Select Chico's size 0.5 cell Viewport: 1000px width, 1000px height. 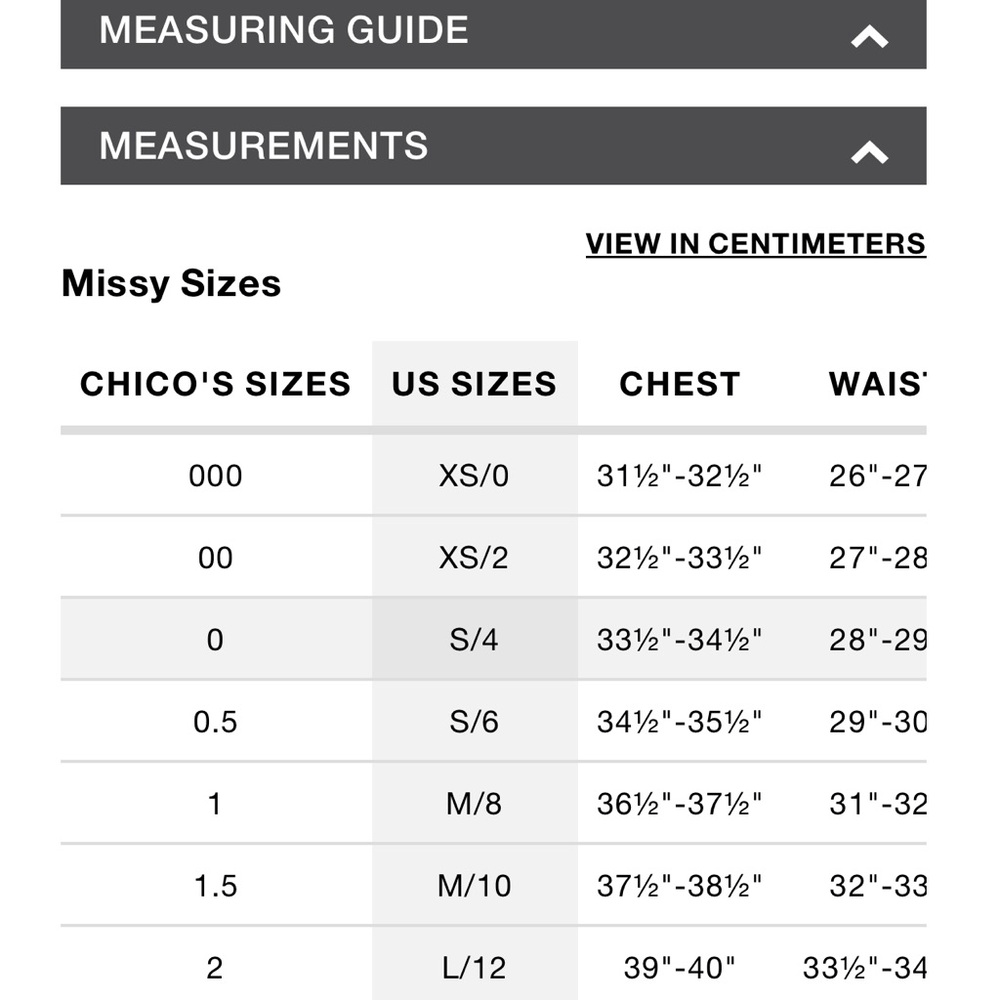click(215, 722)
